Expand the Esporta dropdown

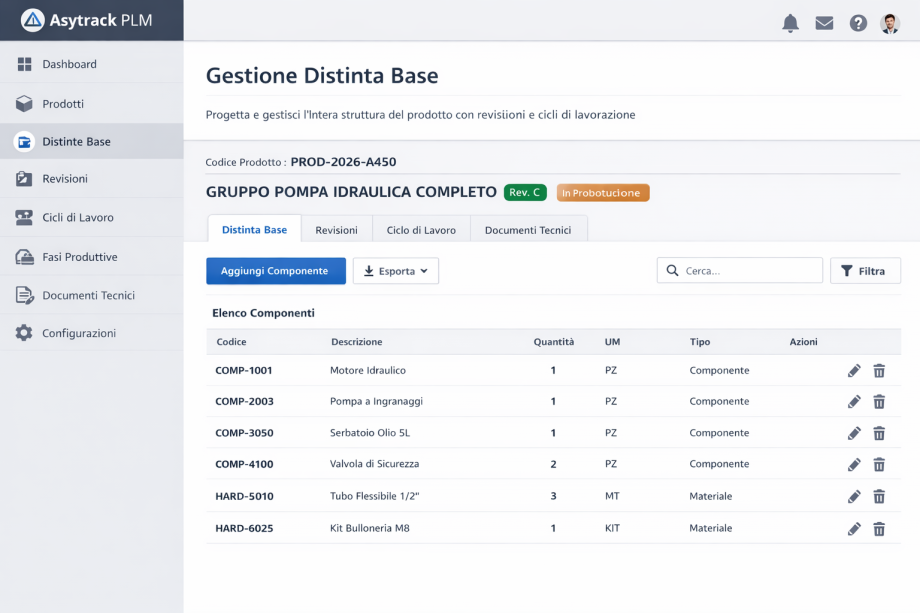click(x=395, y=271)
